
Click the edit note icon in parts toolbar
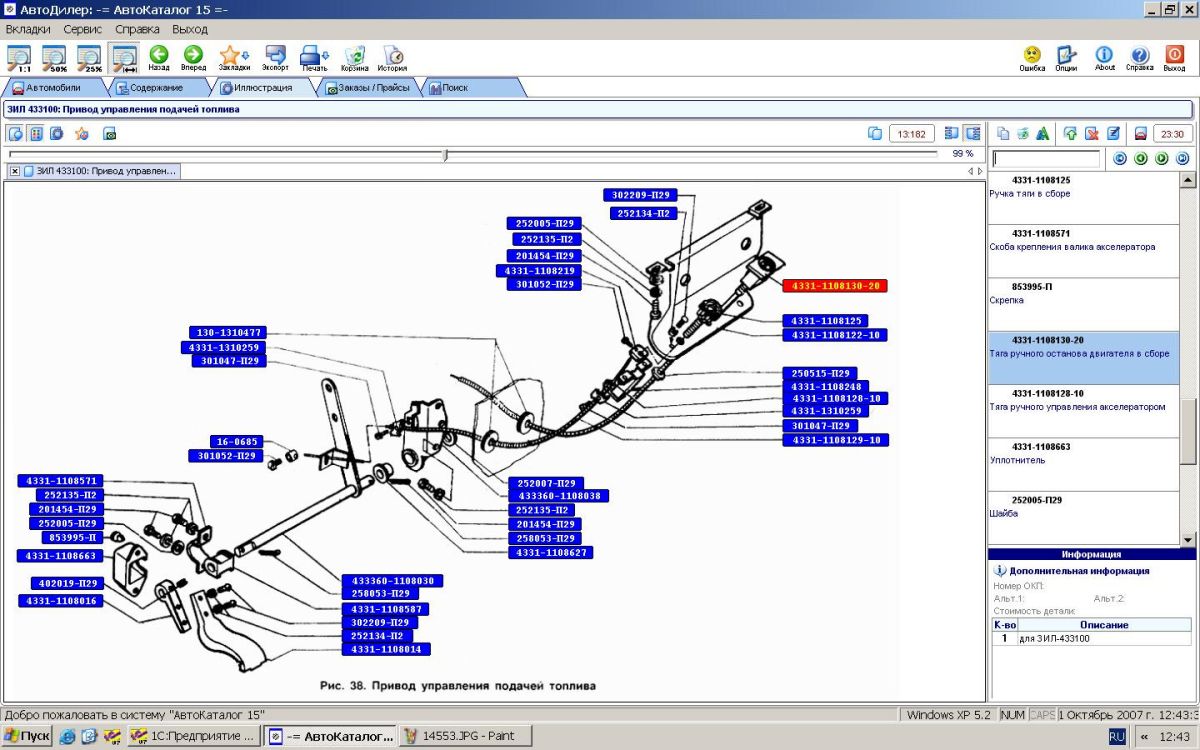coord(1112,133)
